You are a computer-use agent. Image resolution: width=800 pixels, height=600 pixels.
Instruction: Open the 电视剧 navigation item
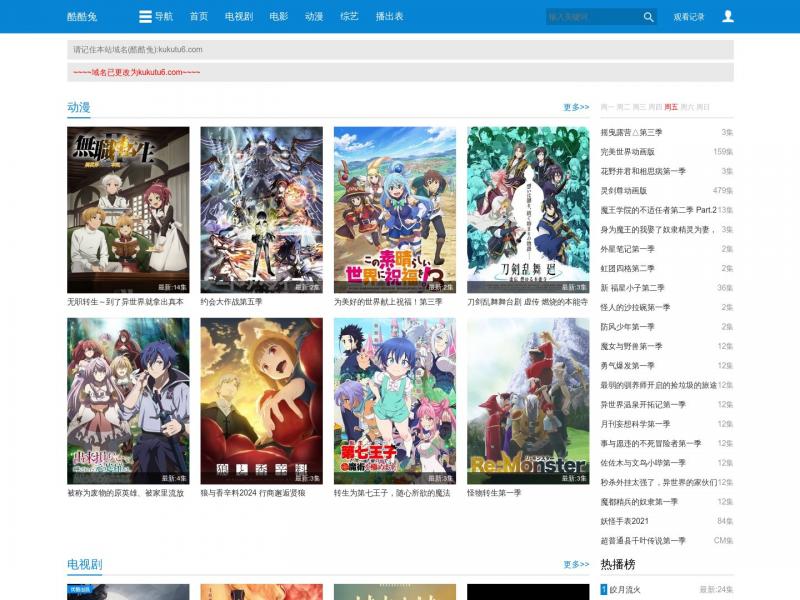239,16
